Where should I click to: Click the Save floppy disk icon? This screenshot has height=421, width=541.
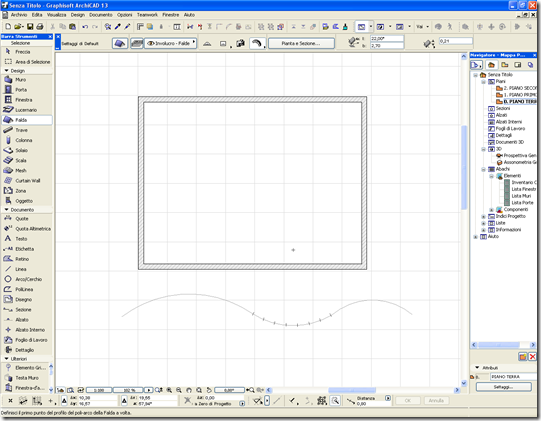click(x=30, y=27)
